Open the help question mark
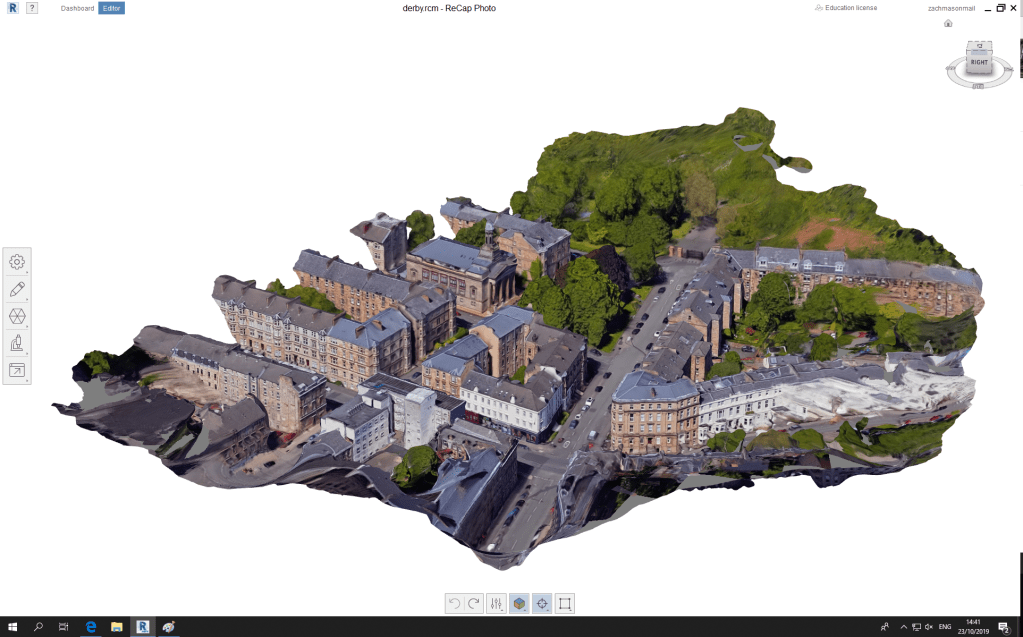Viewport: 1023px width, 637px height. [x=32, y=8]
